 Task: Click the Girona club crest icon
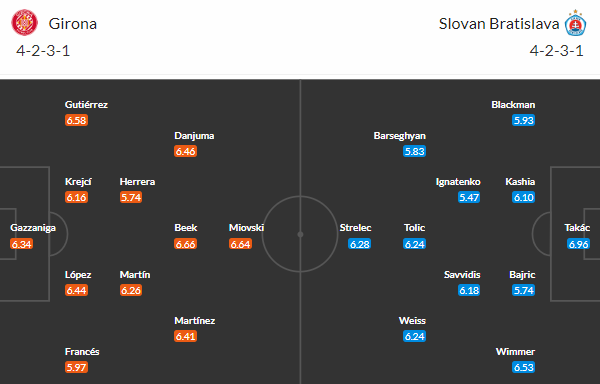click(24, 23)
